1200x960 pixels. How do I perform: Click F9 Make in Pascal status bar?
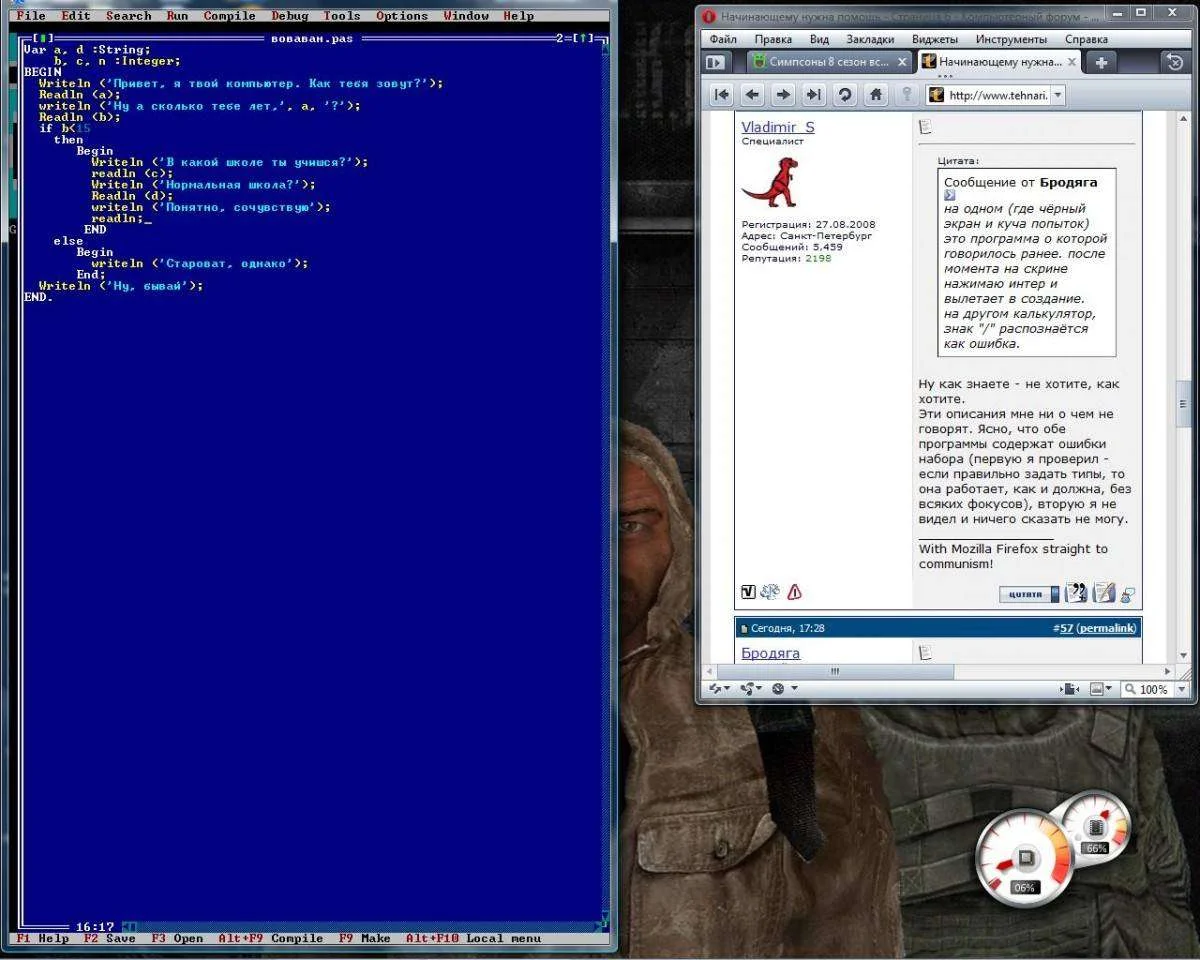pos(364,939)
